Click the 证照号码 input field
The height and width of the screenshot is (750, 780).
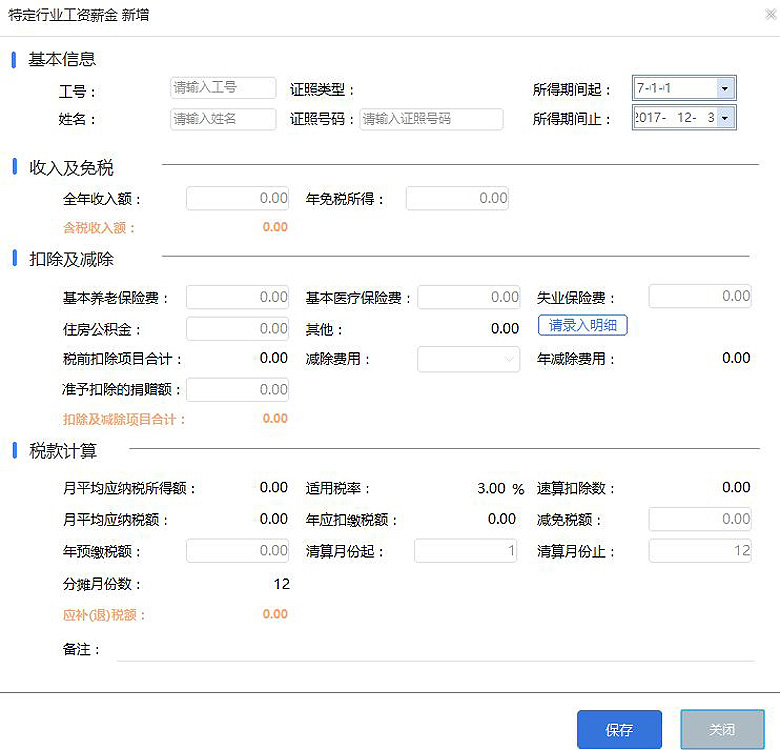[x=431, y=119]
